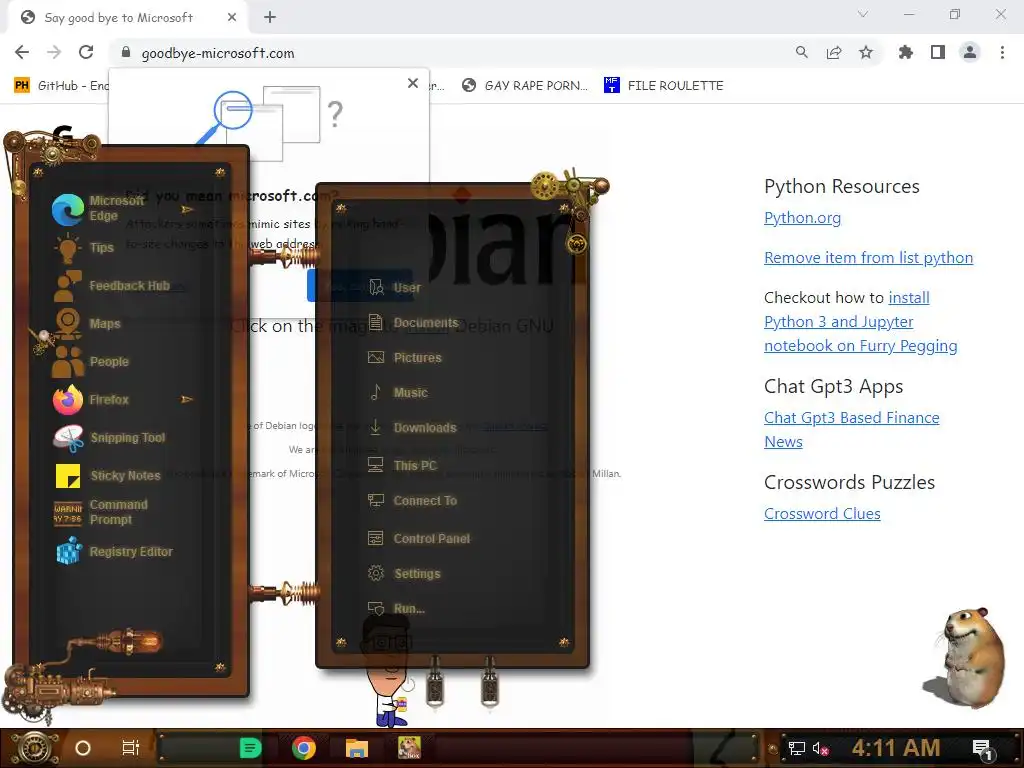1024x768 pixels.
Task: Open GitHub bookmark in bookmarks bar
Action: pos(61,86)
